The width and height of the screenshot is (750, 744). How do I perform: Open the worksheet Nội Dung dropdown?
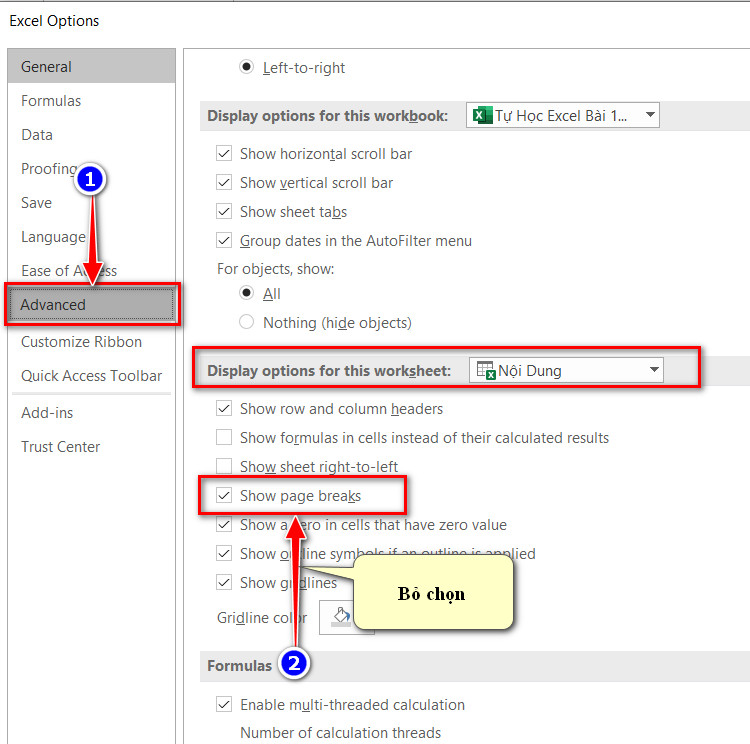point(566,370)
